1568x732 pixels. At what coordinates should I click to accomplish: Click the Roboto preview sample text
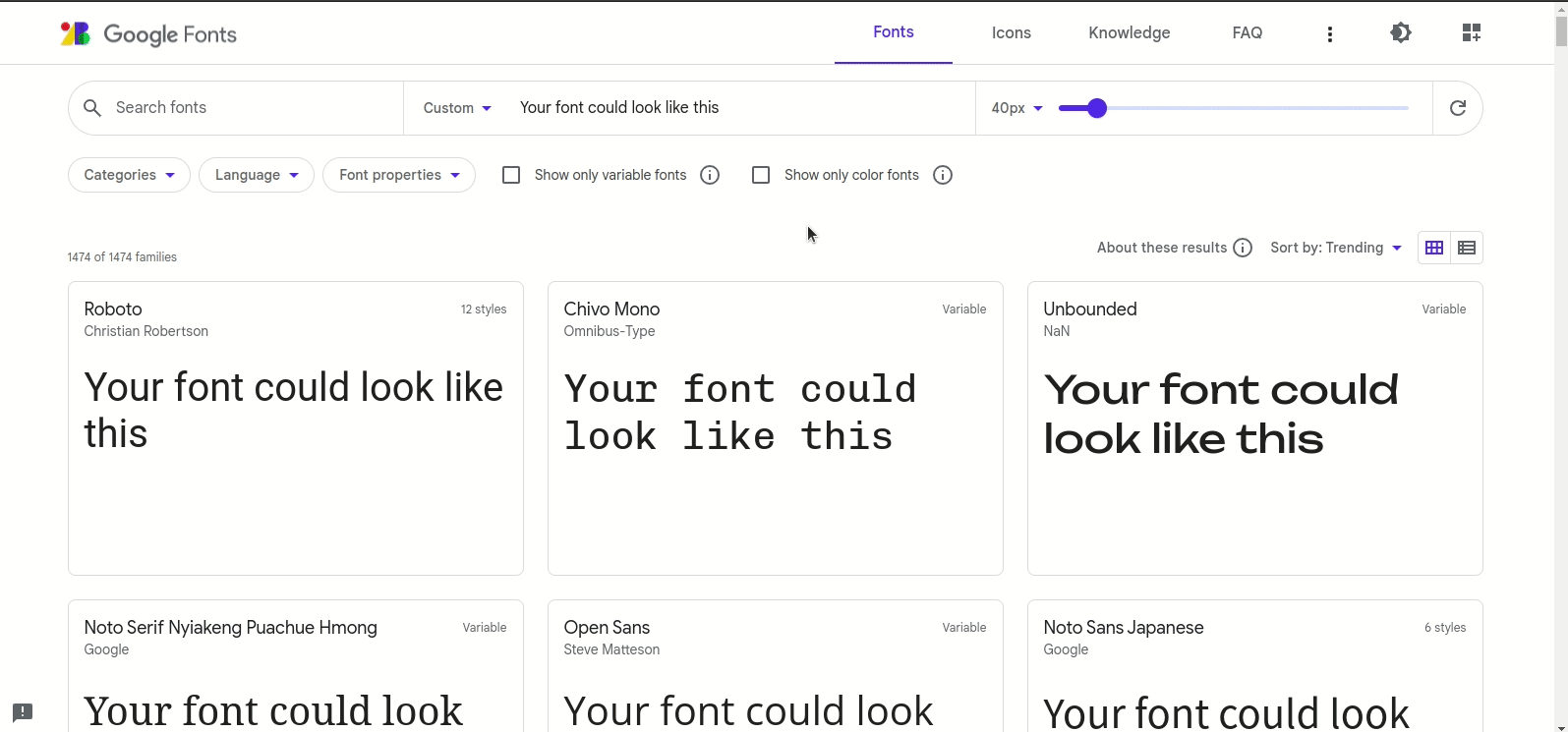(294, 410)
